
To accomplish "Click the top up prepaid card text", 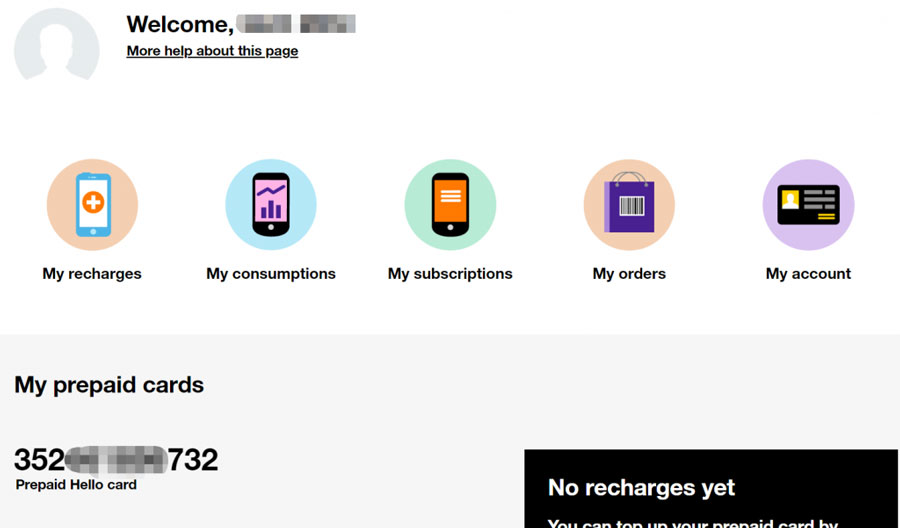I will 693,523.
